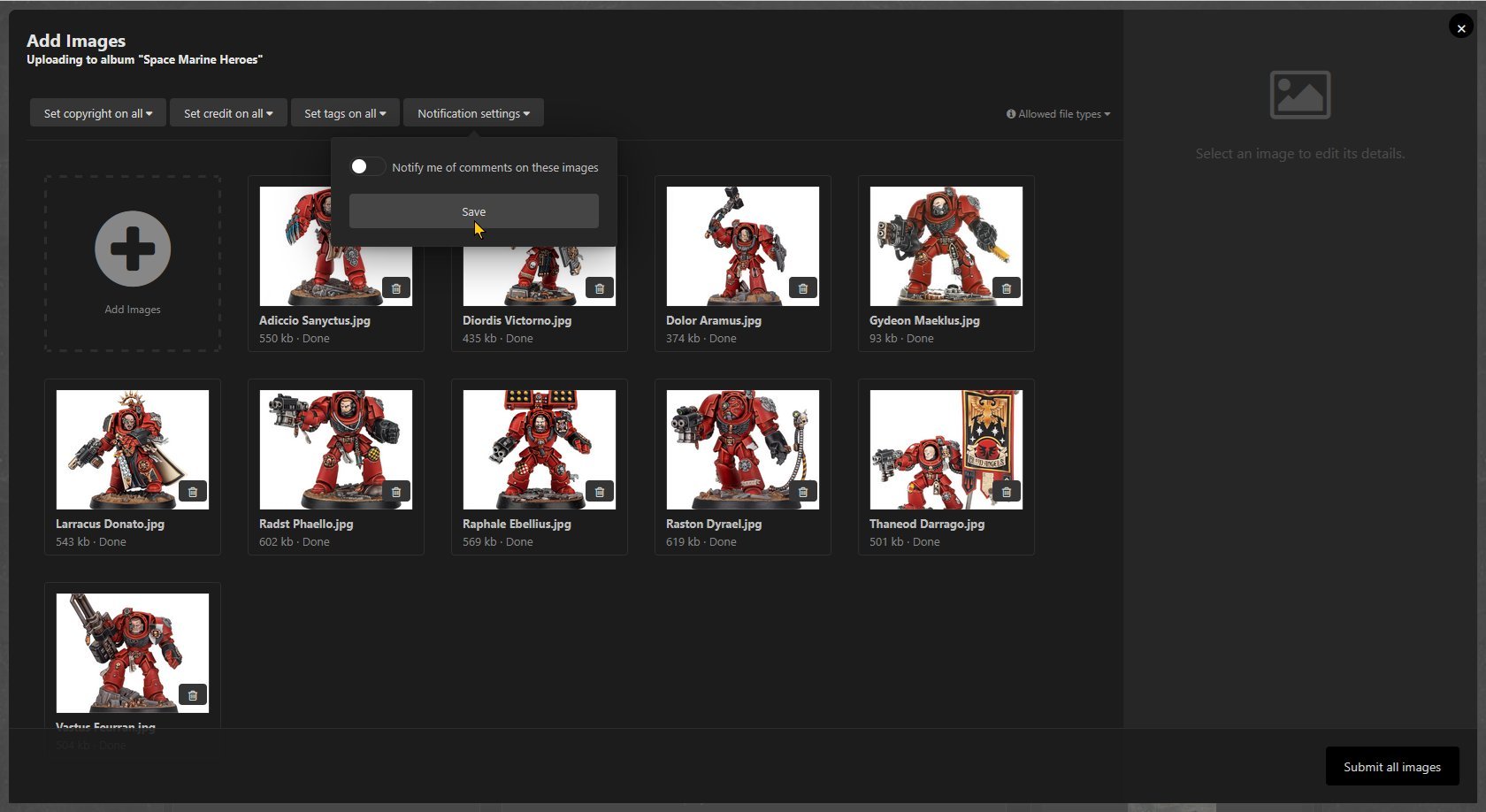Close the Add Images dialog
This screenshot has width=1486, height=812.
click(1460, 28)
